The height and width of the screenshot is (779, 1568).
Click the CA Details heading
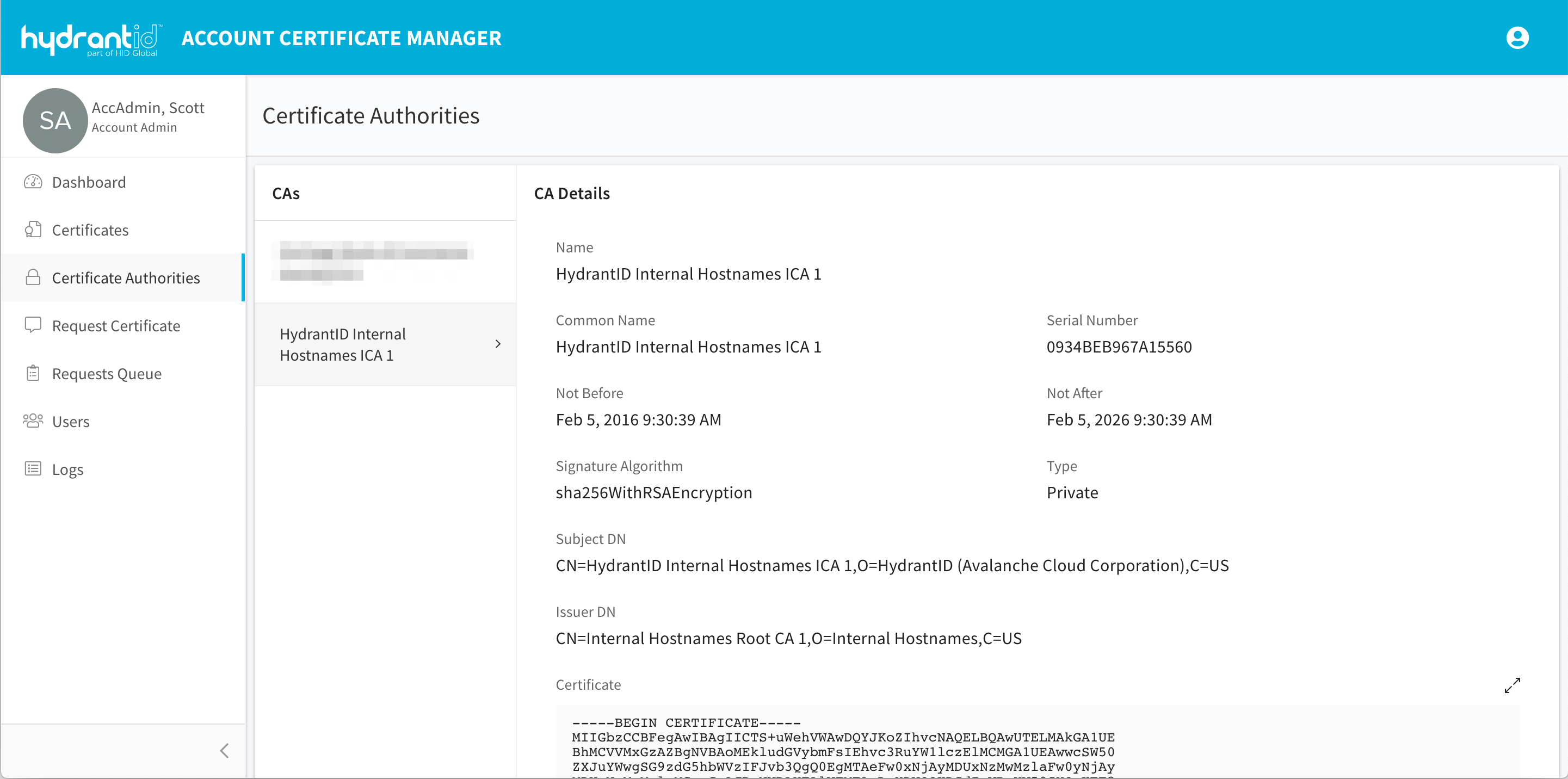pyautogui.click(x=572, y=194)
